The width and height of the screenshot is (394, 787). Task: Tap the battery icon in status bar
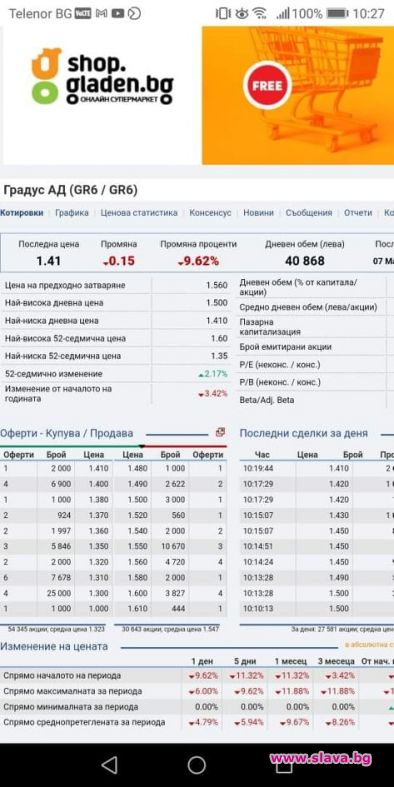337,14
